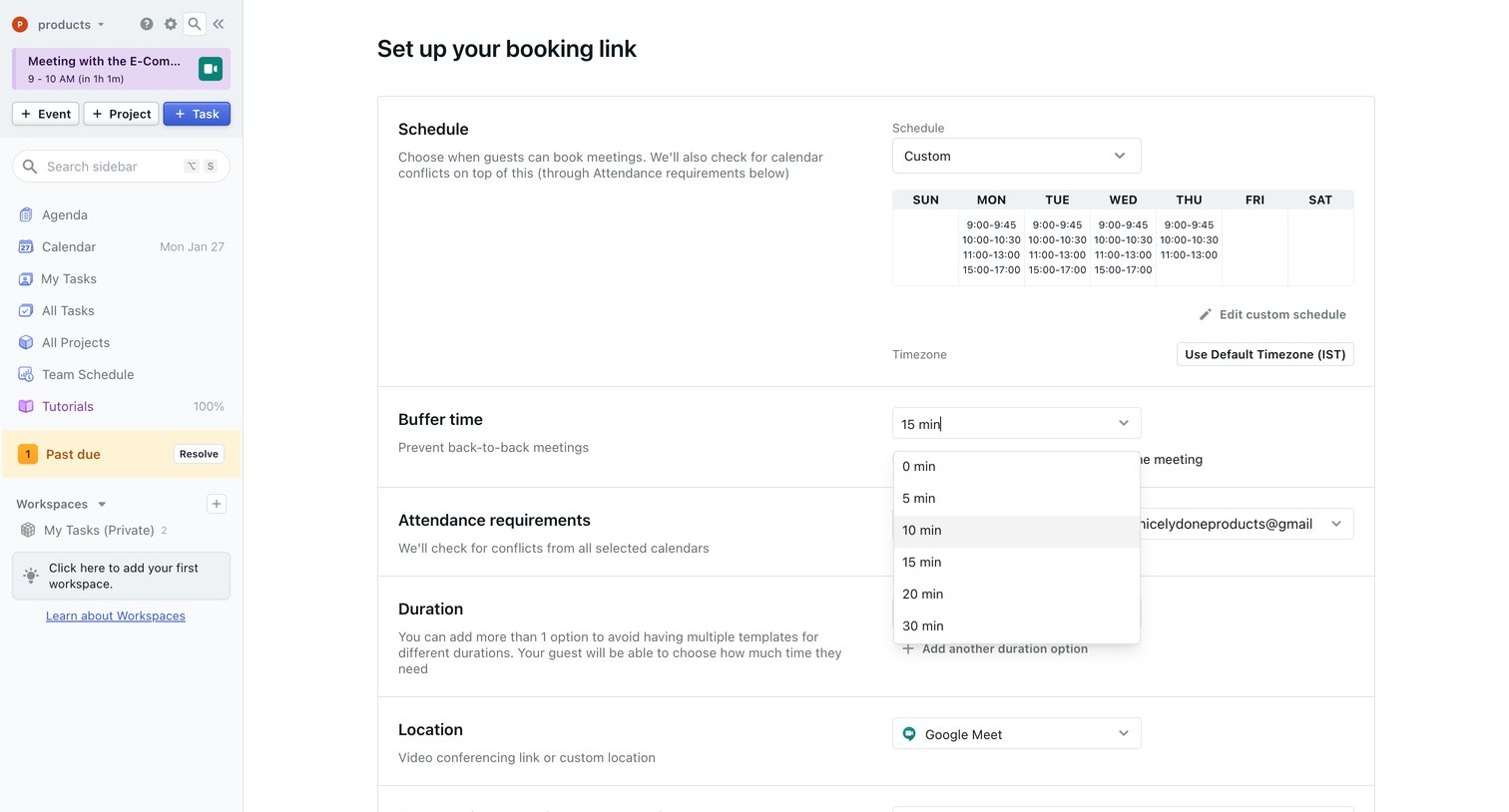Expand the Workspaces section arrow
The height and width of the screenshot is (812, 1509).
(x=102, y=505)
